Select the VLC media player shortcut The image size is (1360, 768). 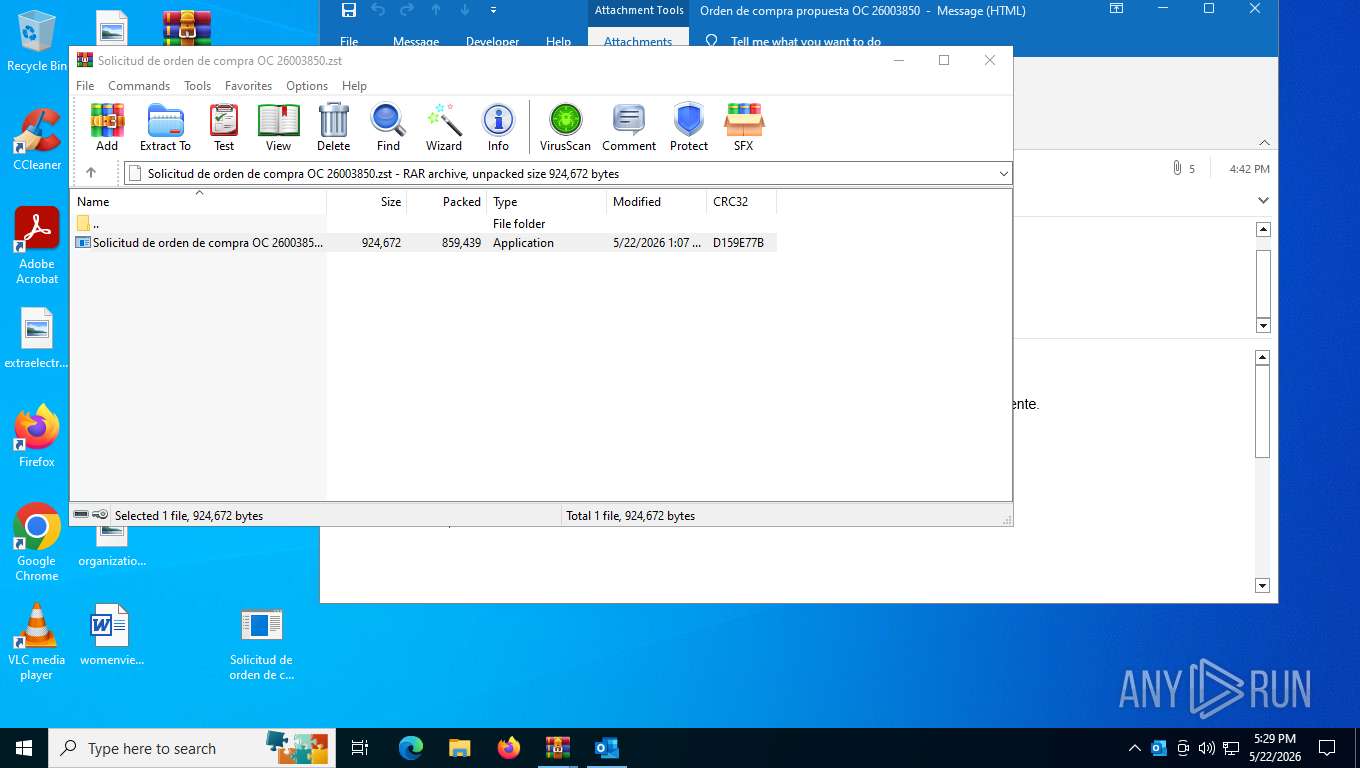point(37,642)
